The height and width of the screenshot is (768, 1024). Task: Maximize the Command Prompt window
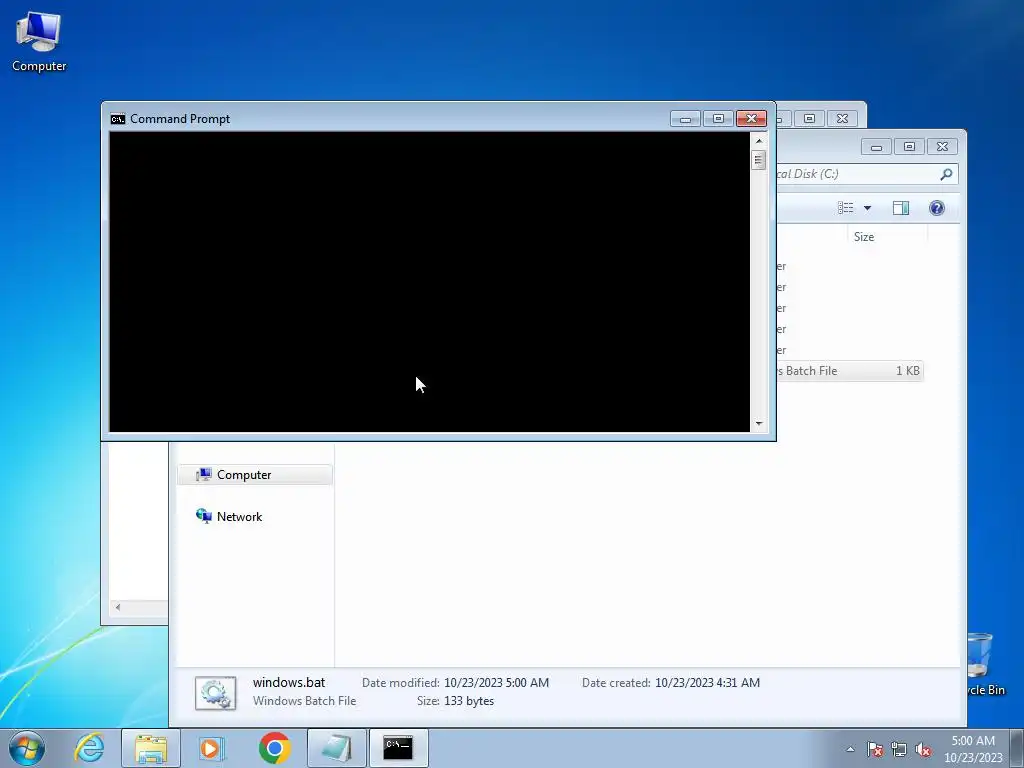(x=718, y=119)
